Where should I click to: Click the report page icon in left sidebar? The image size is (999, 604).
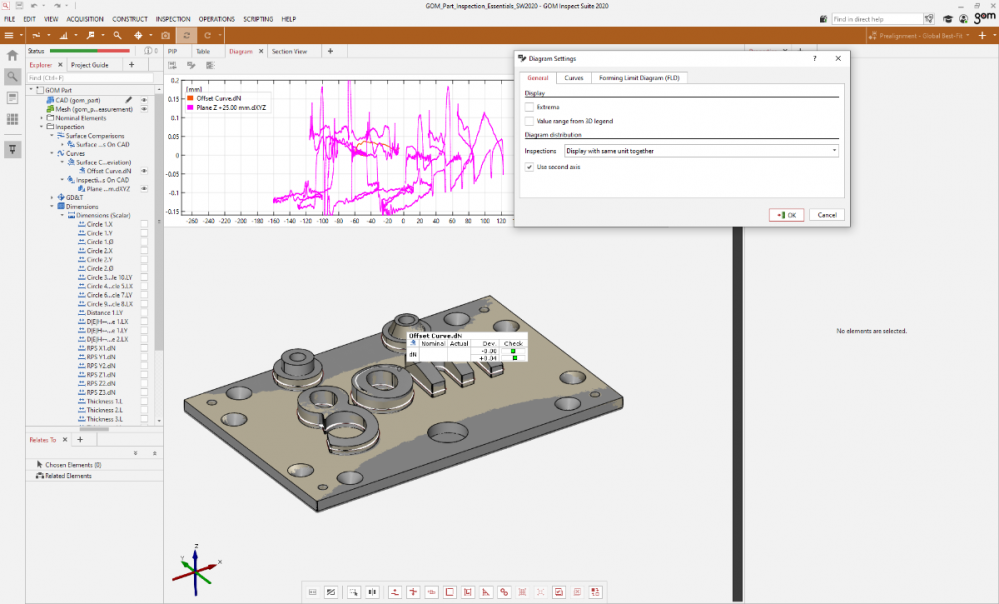tap(12, 97)
